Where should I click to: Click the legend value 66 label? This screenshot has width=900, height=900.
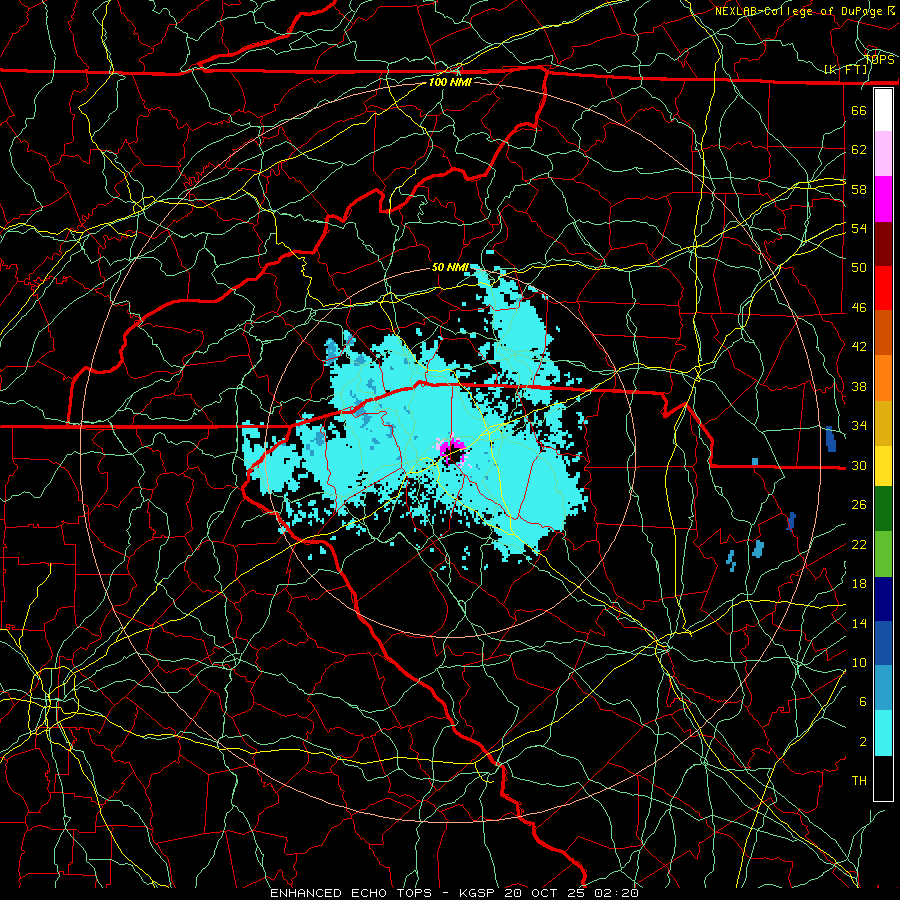pos(859,110)
